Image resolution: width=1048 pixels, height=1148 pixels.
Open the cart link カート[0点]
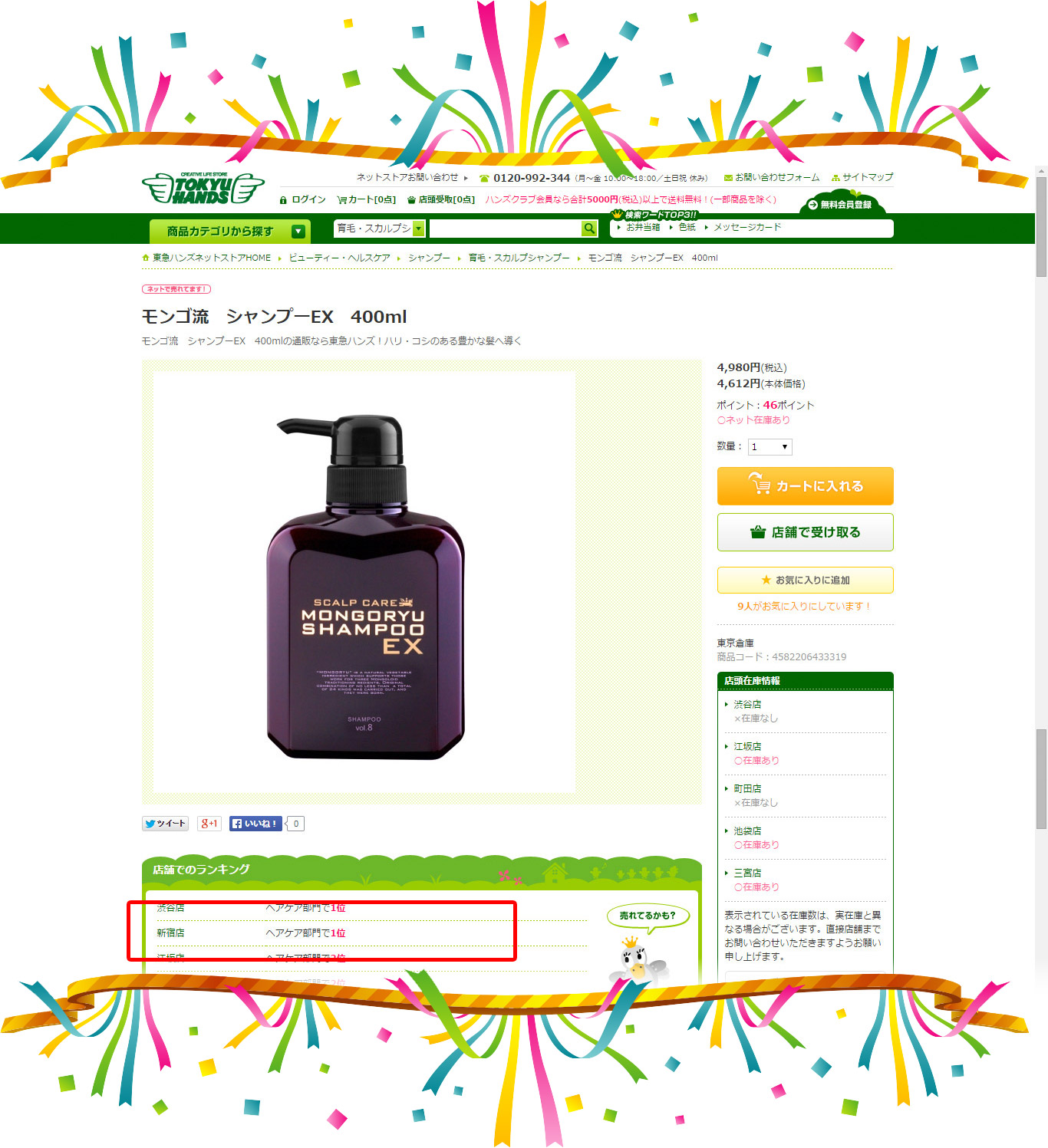click(x=367, y=199)
